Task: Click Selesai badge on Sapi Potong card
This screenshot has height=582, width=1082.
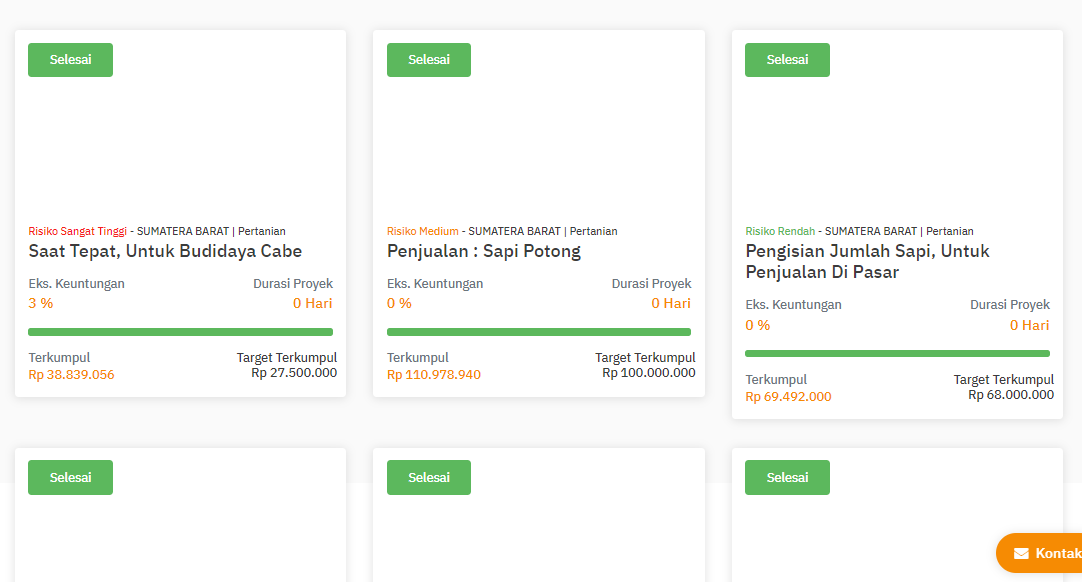Action: point(429,60)
